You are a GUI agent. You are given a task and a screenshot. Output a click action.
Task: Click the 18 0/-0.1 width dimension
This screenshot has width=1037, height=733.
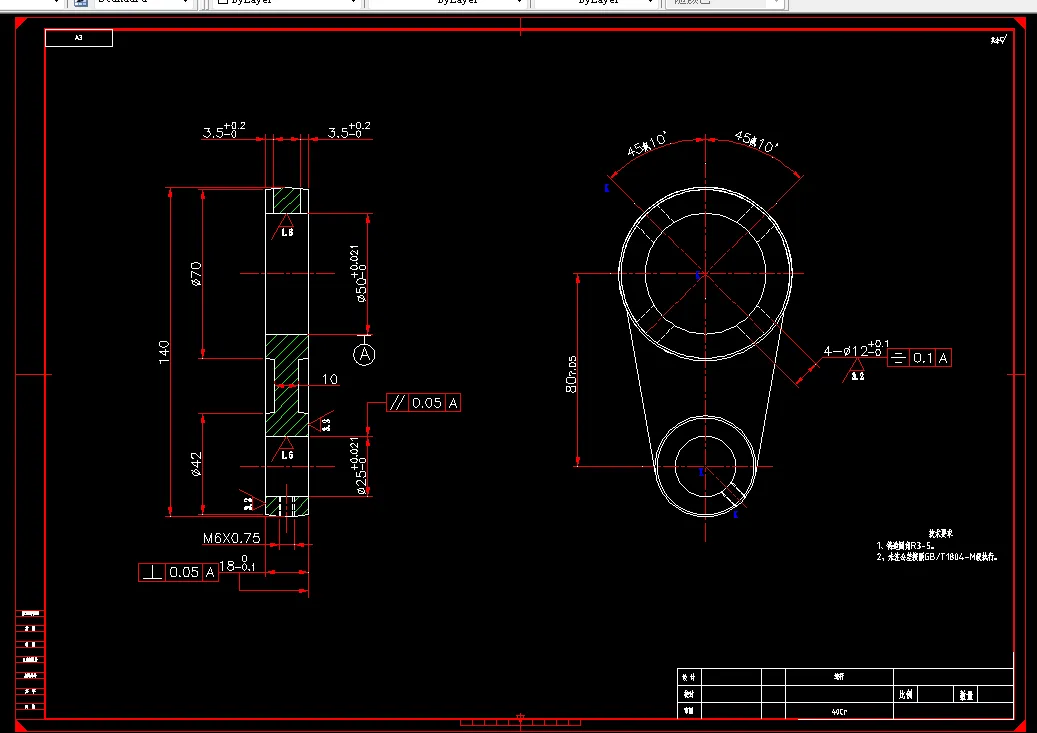(x=237, y=565)
